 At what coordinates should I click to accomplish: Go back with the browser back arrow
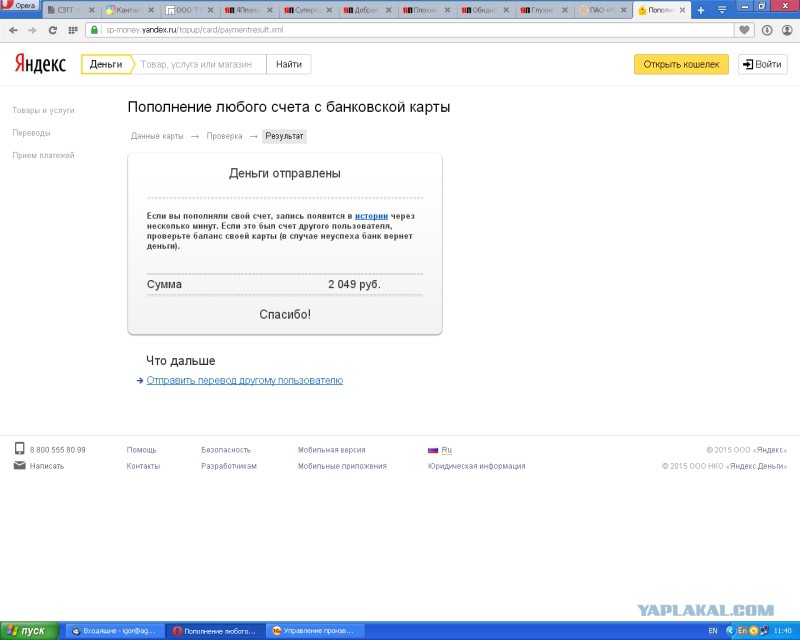pos(13,30)
